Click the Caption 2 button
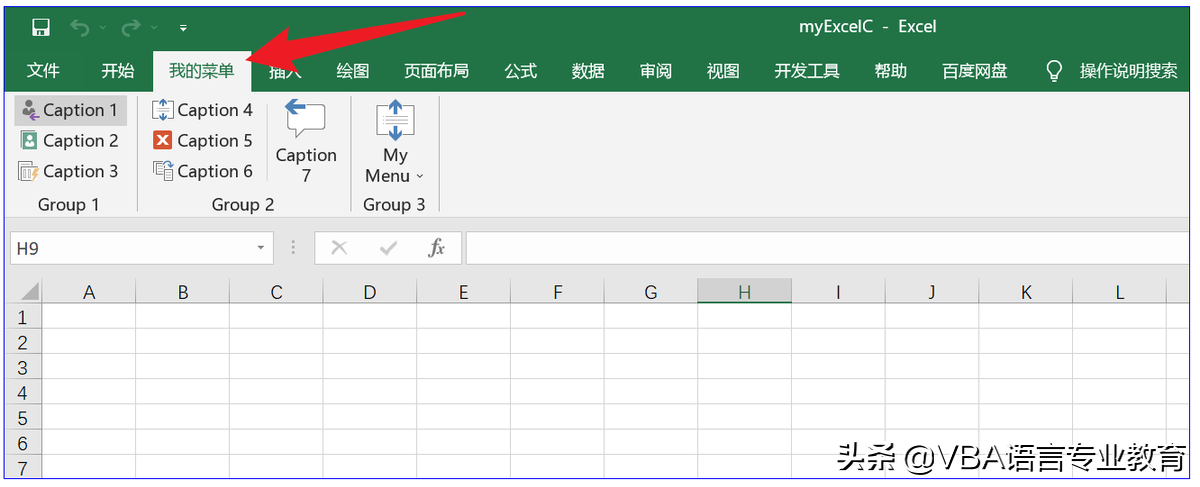Viewport: 1200px width, 487px height. tap(70, 141)
